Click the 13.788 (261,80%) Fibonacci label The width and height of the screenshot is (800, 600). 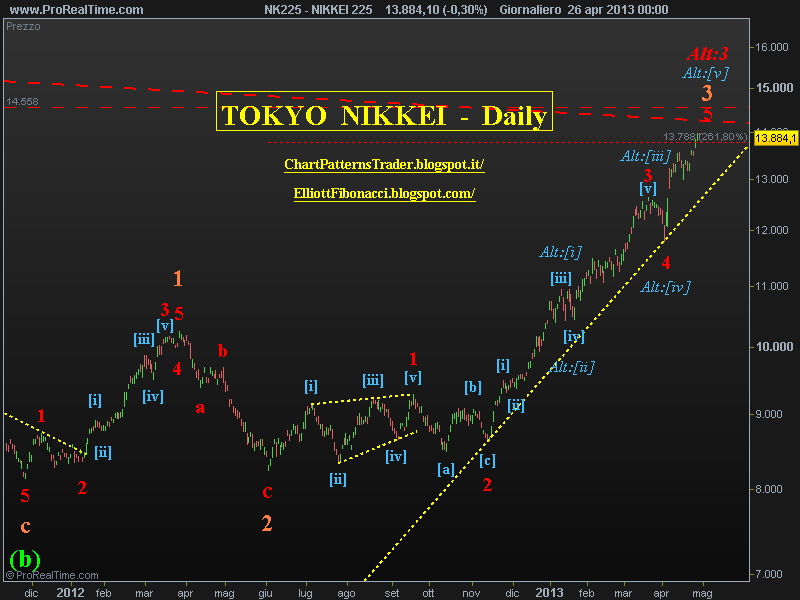[705, 136]
